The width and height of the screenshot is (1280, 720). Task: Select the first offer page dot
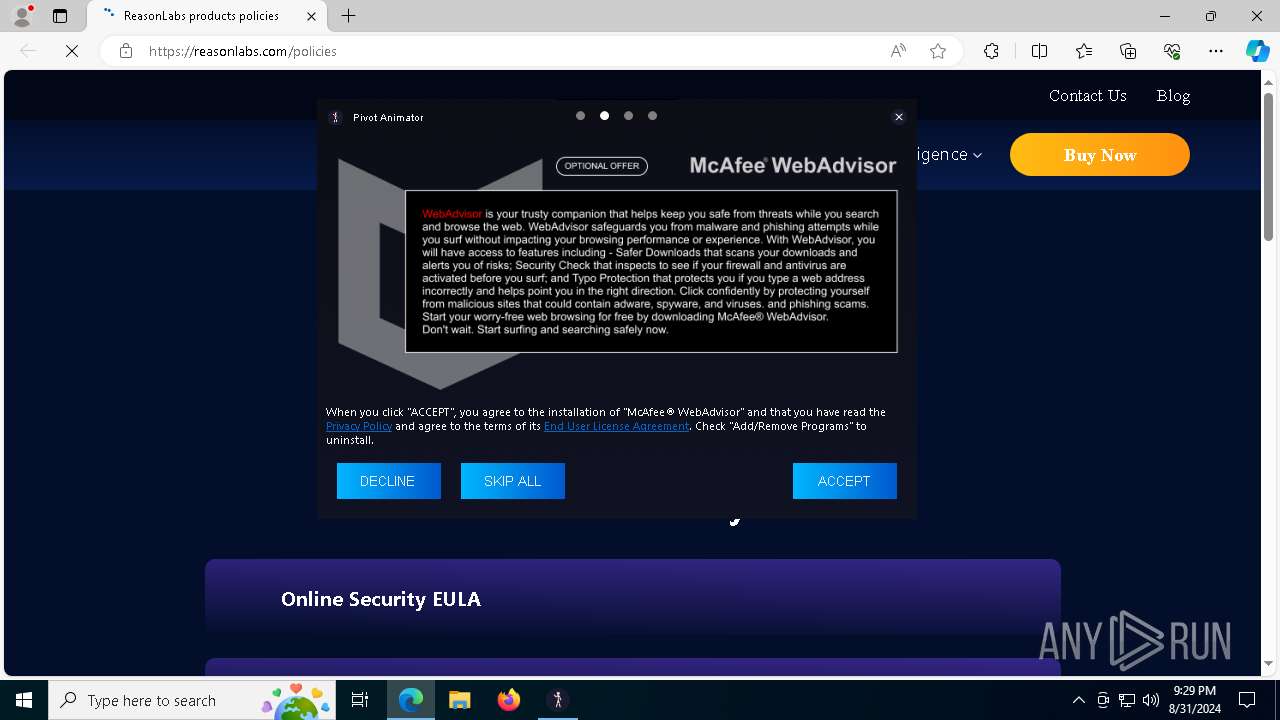(580, 116)
